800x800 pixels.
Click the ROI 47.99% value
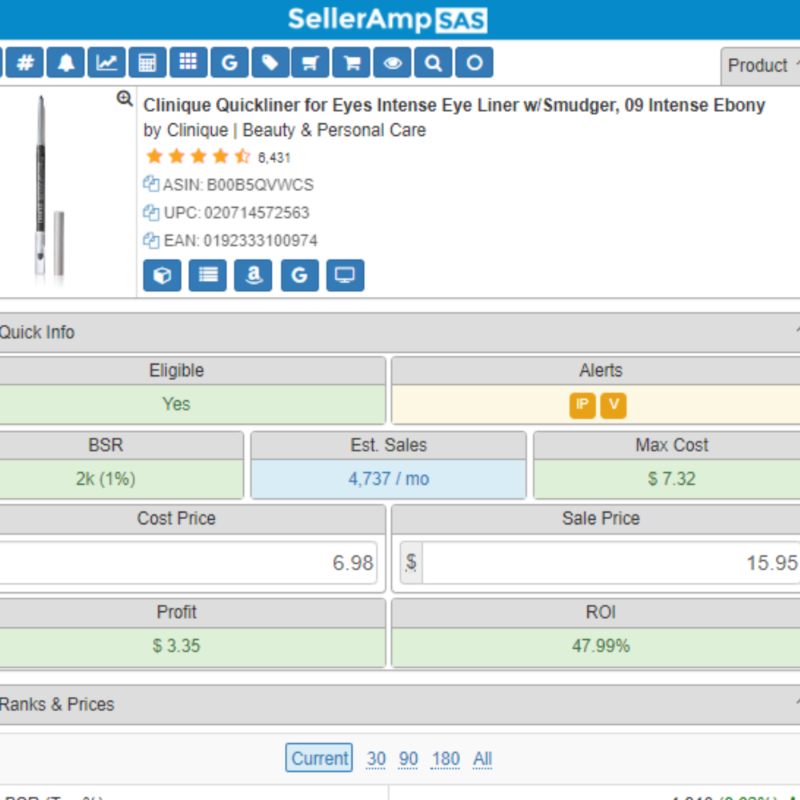601,646
